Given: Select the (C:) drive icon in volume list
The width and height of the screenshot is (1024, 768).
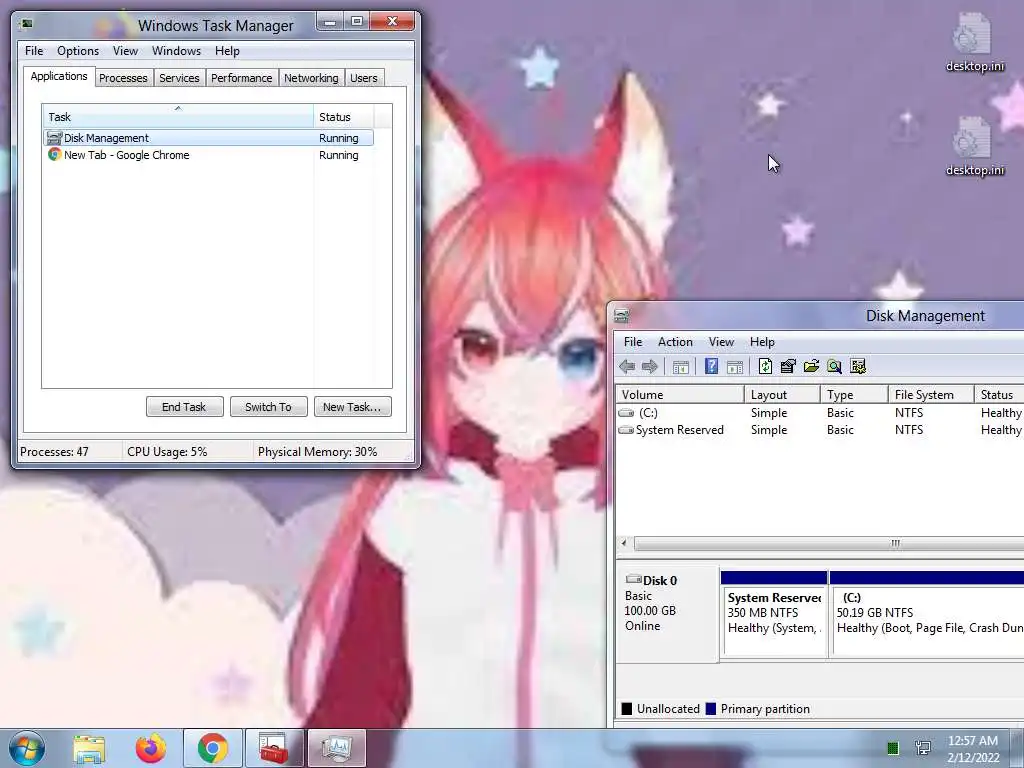Looking at the screenshot, I should click(626, 413).
